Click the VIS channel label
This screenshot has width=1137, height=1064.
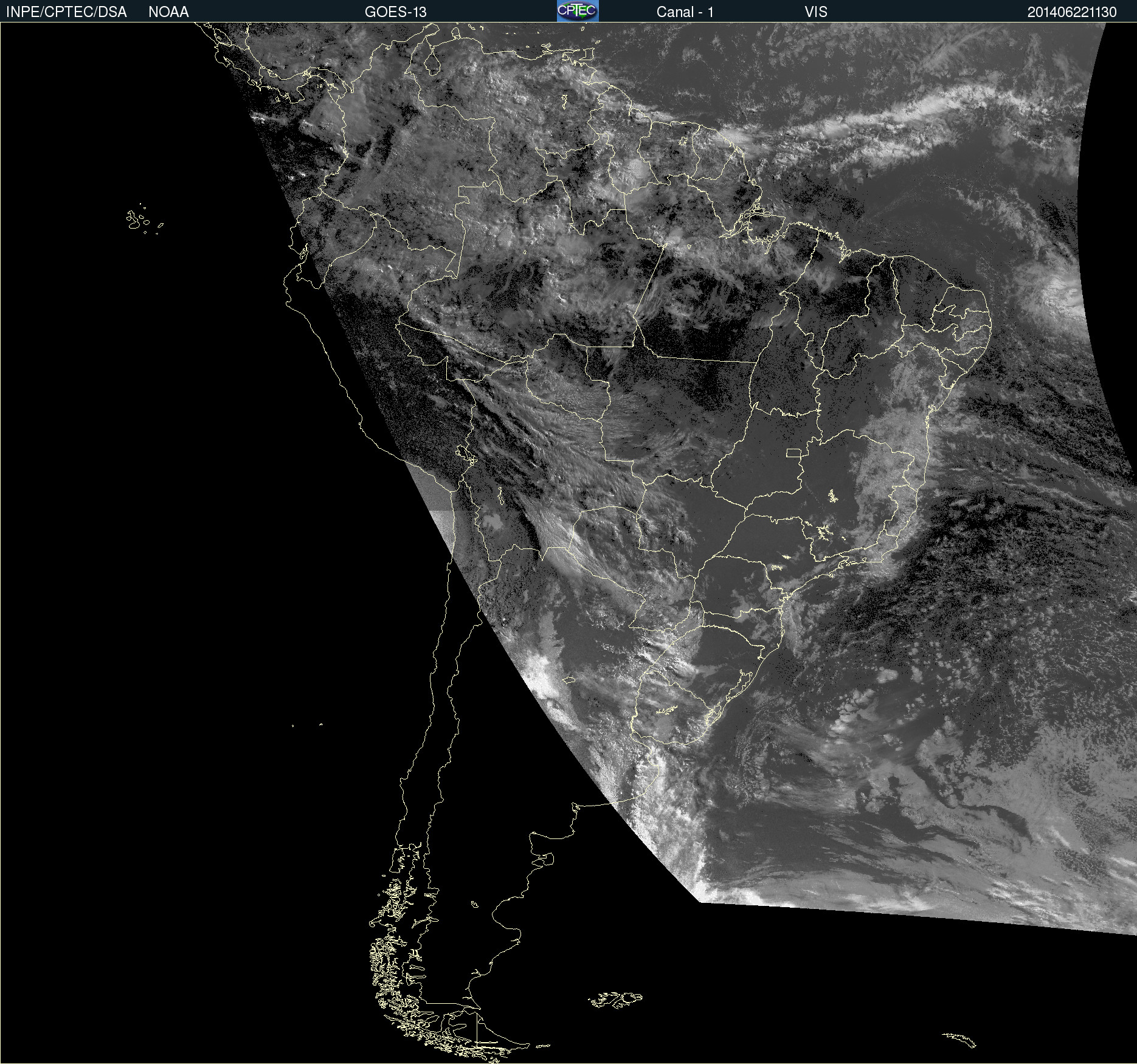pyautogui.click(x=816, y=12)
